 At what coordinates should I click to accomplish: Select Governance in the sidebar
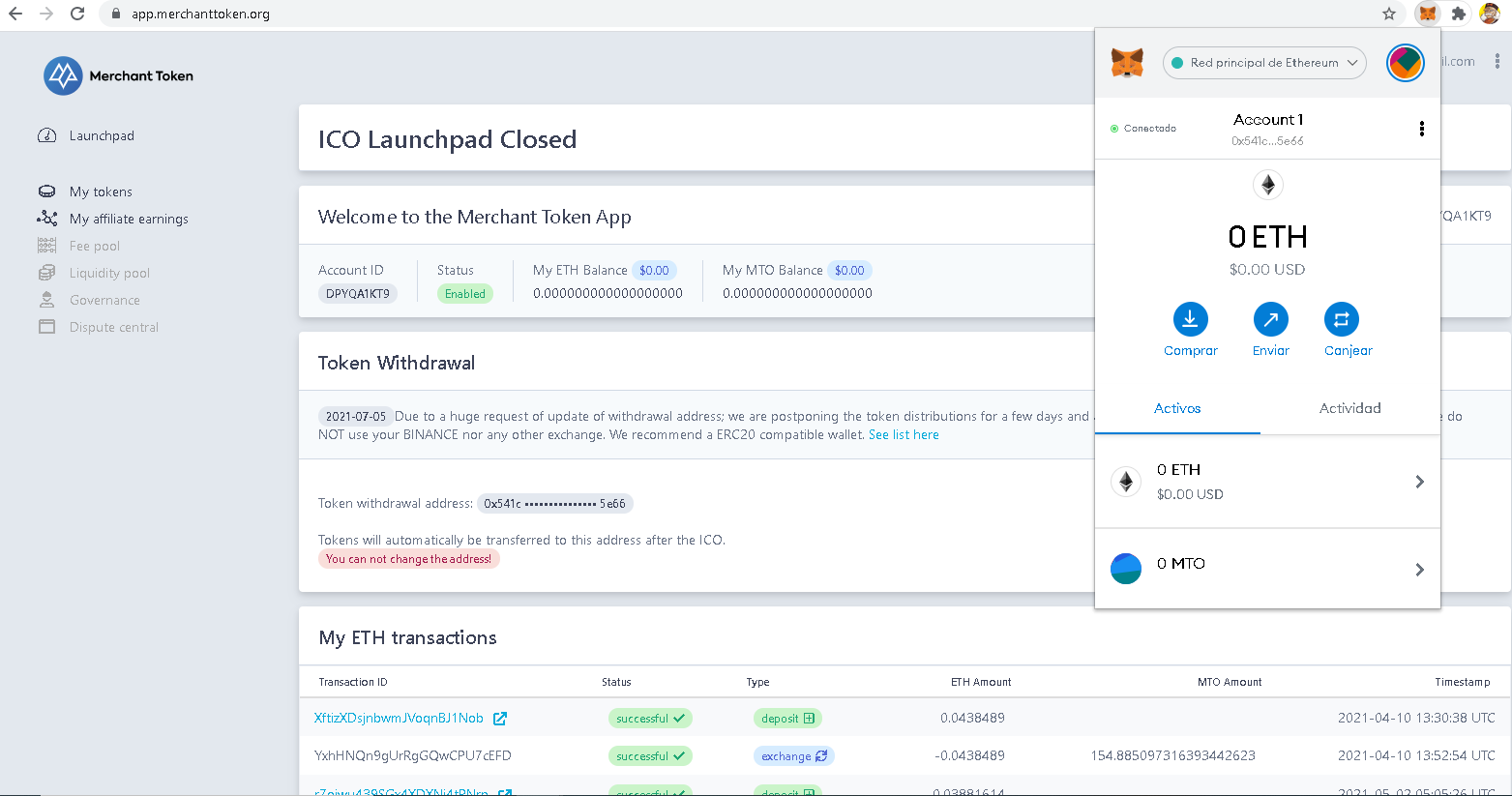[104, 300]
